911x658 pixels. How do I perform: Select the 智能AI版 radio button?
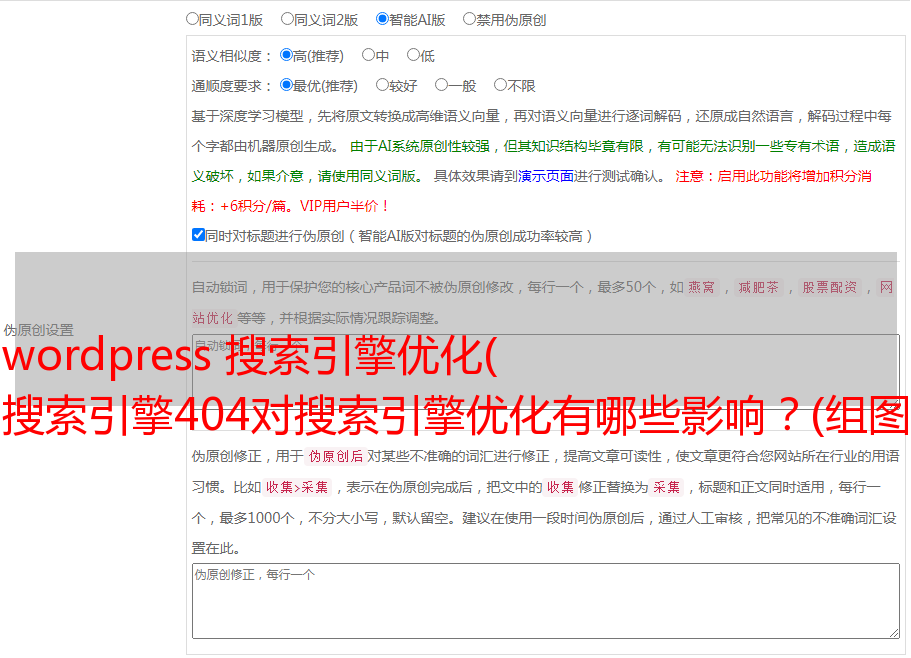pyautogui.click(x=382, y=19)
